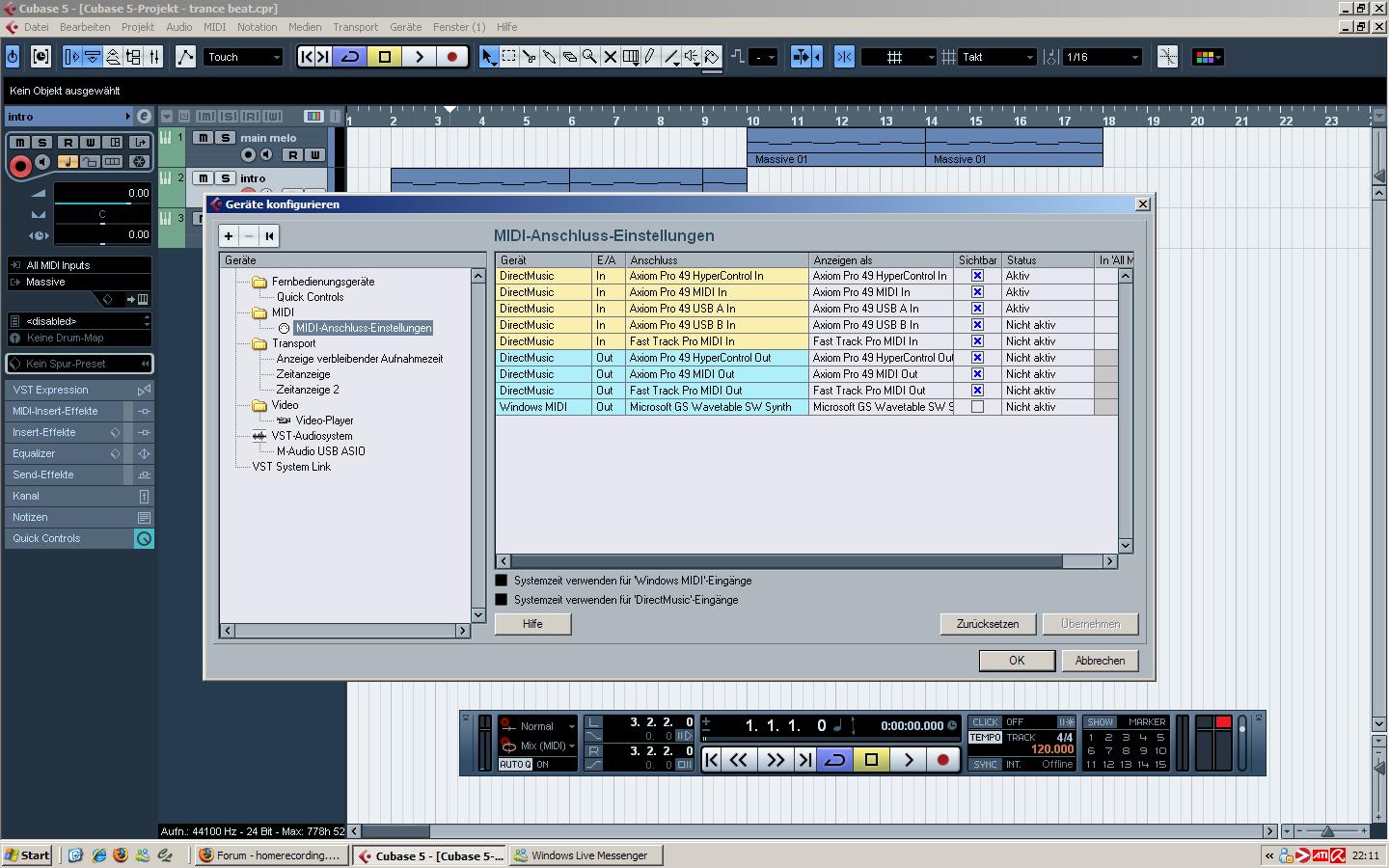Select MIDI-Anschluss-Einstellungen tree item
Viewport: 1389px width, 868px height.
click(x=364, y=328)
